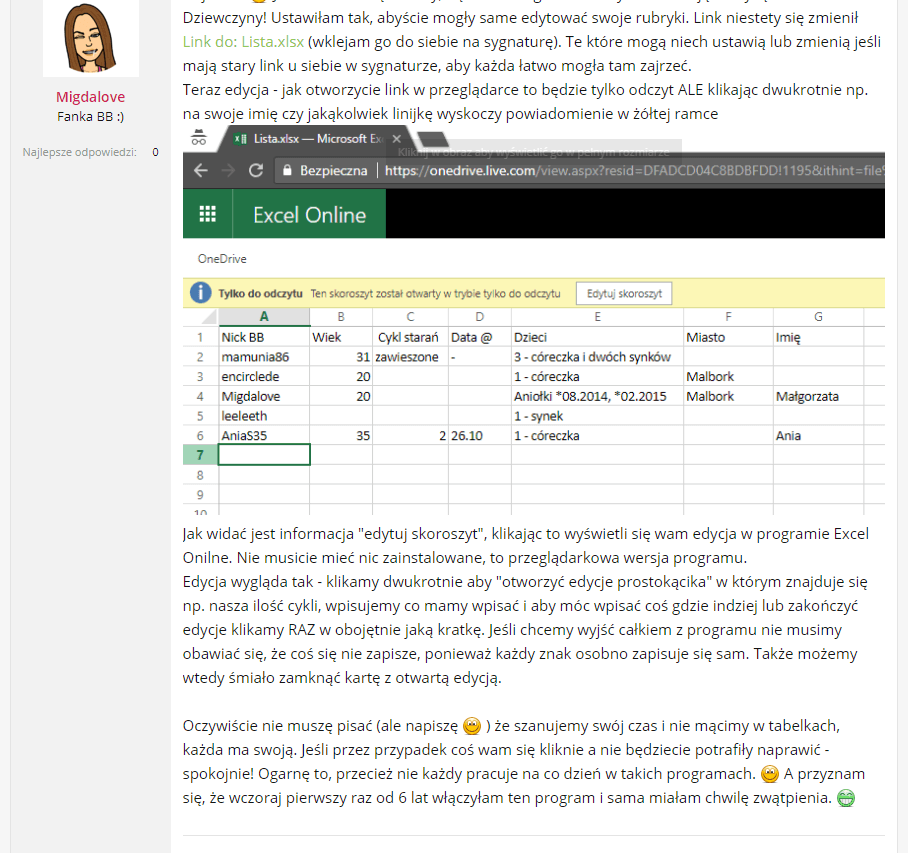908x853 pixels.
Task: Select the cell containing Małgorzata
Action: coord(817,396)
